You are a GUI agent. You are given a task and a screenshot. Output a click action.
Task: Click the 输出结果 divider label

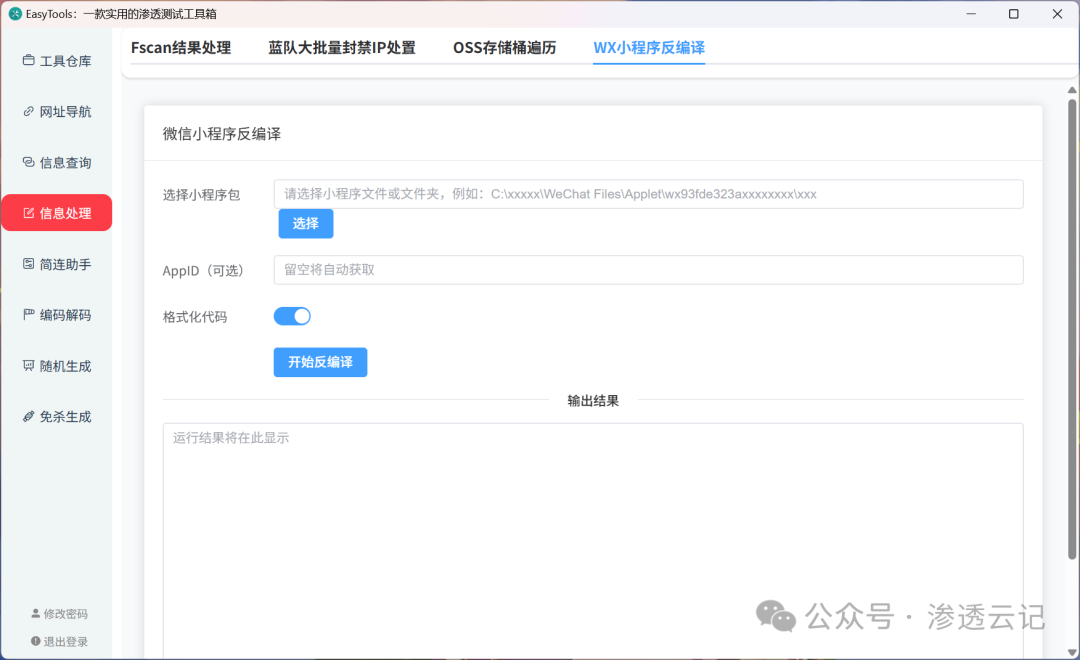[x=593, y=400]
